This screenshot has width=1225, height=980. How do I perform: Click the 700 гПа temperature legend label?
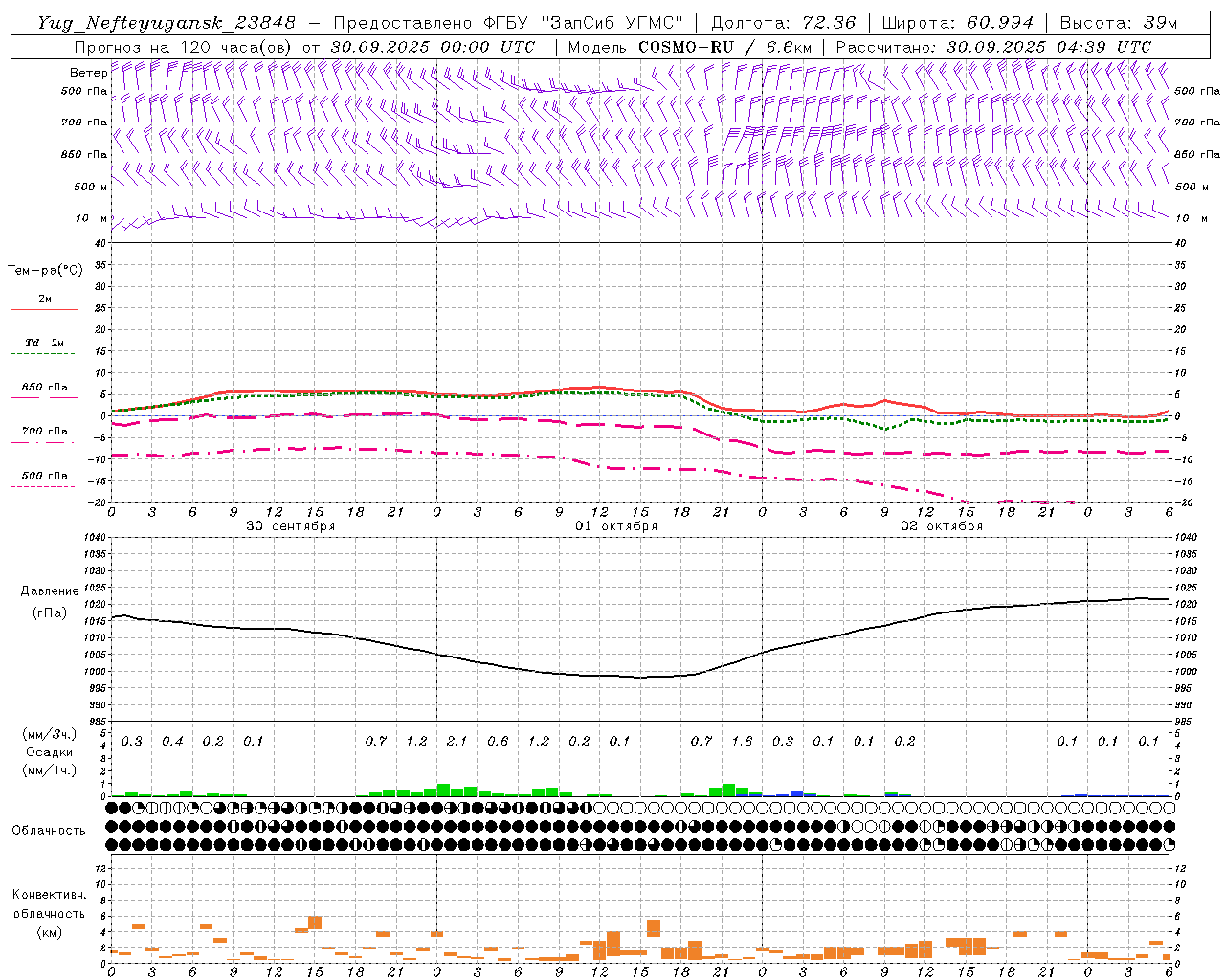tap(45, 431)
